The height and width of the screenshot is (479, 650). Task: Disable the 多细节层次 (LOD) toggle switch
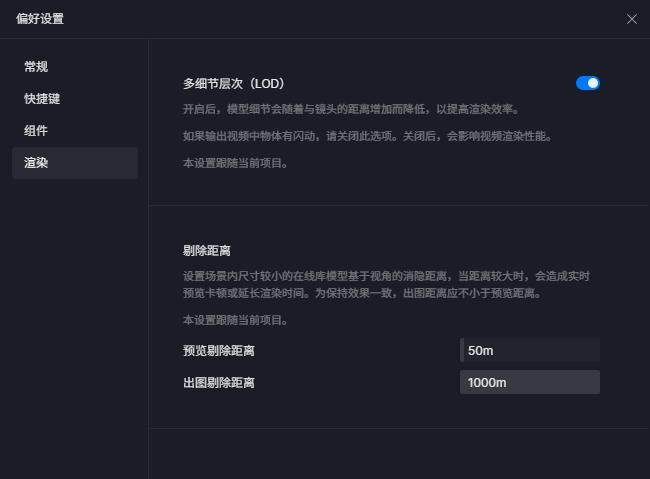(x=588, y=83)
